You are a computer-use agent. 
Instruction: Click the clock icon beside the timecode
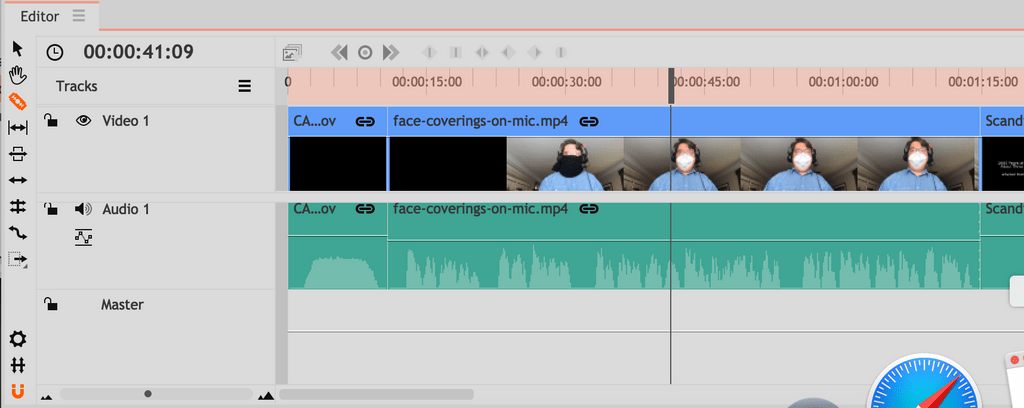pos(56,52)
